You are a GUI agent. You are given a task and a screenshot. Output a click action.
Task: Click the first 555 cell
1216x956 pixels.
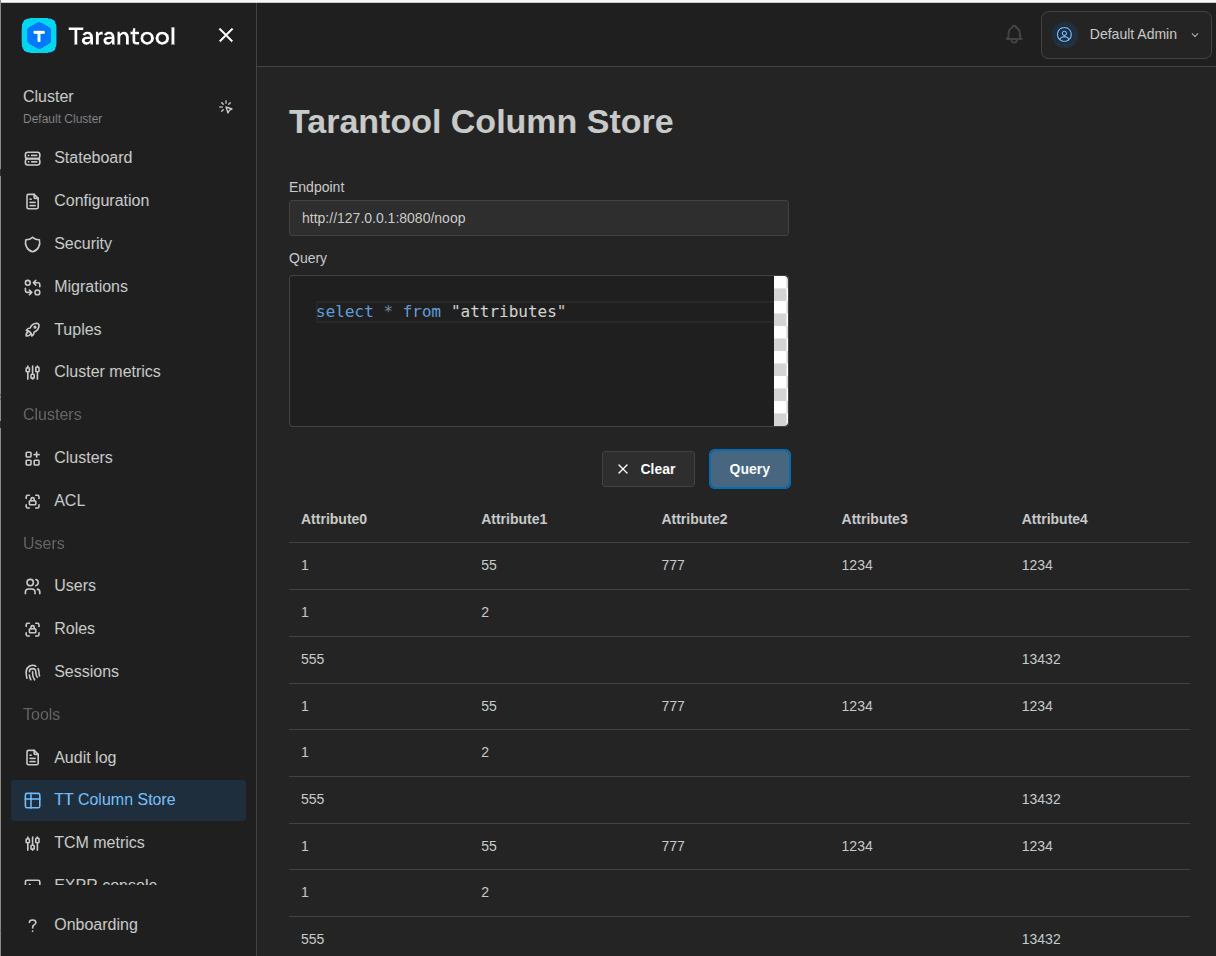click(x=313, y=659)
